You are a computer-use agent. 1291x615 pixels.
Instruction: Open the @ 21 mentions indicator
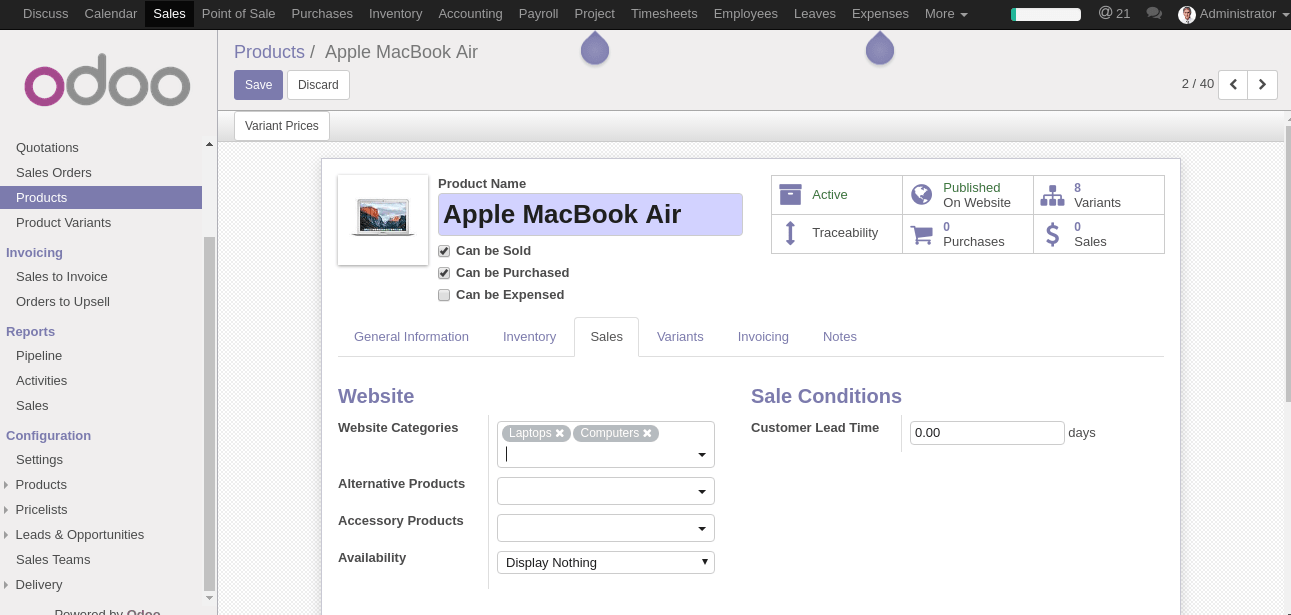[1114, 13]
